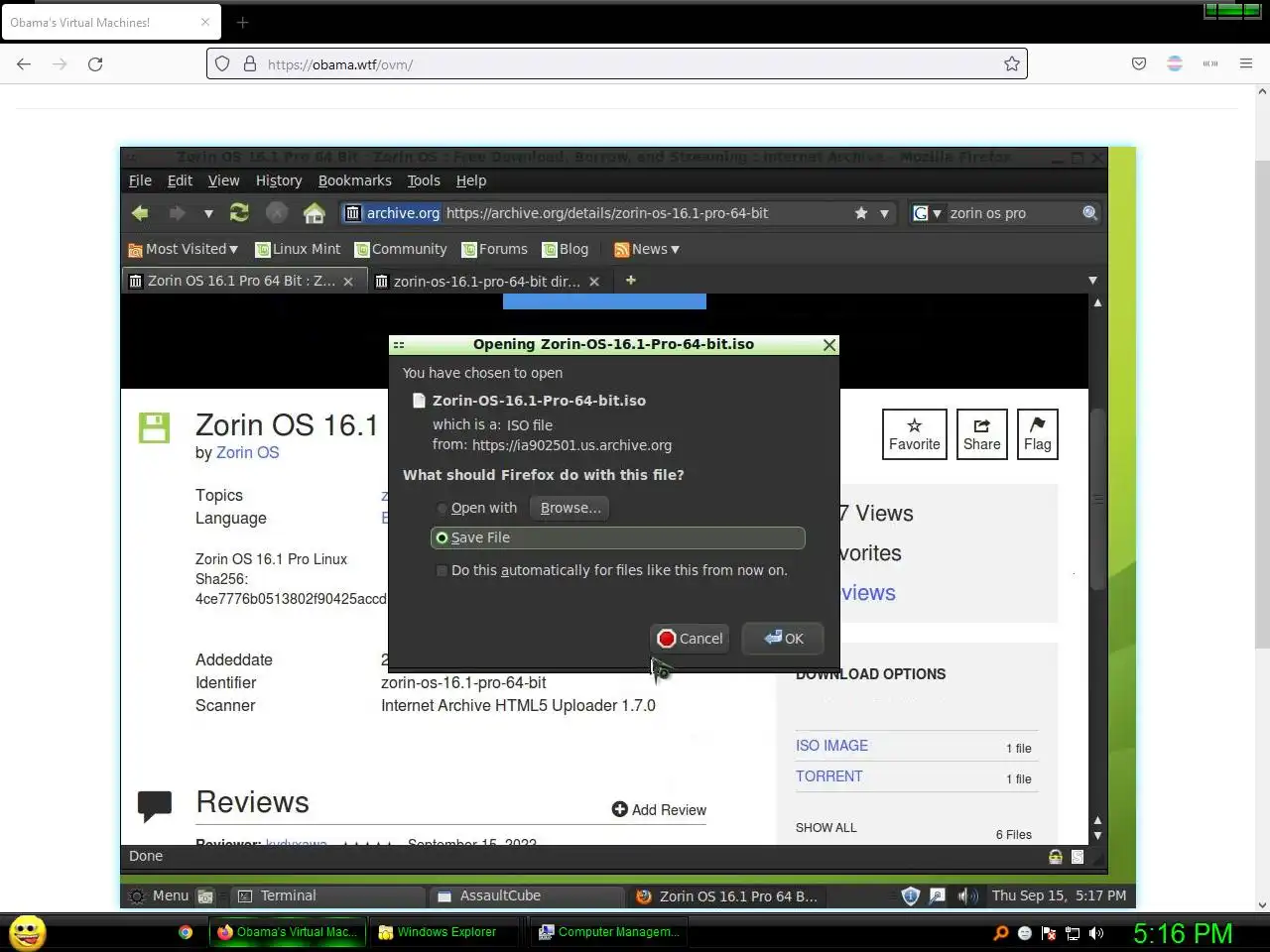This screenshot has height=952, width=1270.
Task: Reload archive.org page in VM Firefox
Action: point(239,213)
